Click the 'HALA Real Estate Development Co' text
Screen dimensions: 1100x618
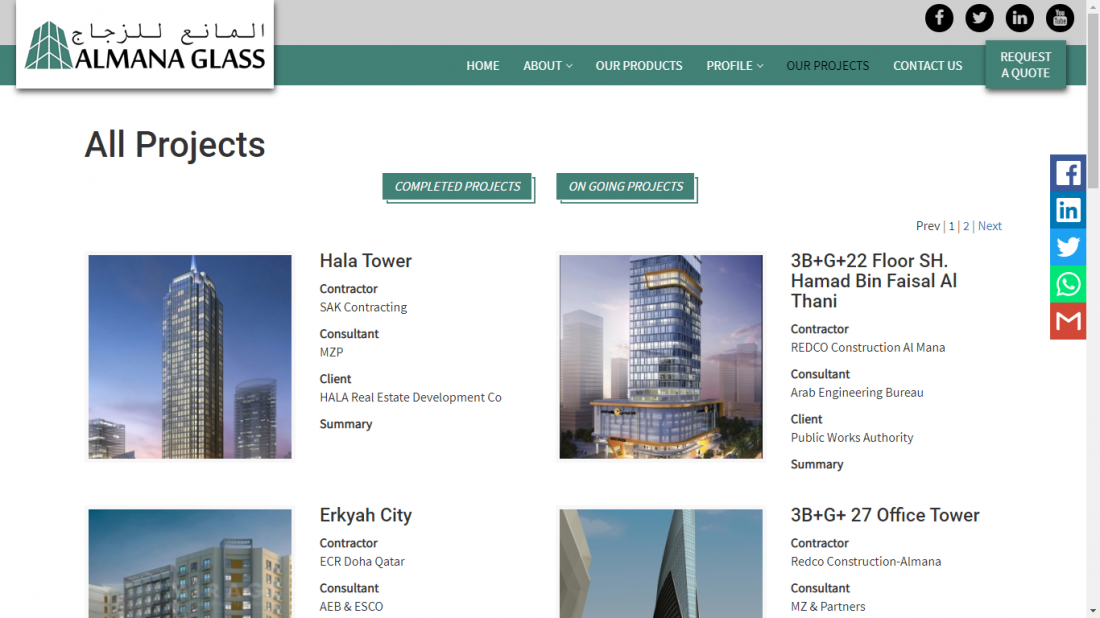coord(410,398)
